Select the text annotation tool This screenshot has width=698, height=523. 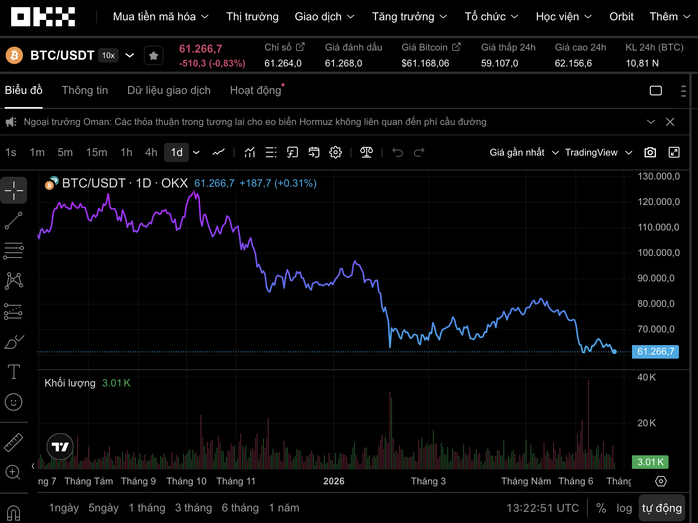tap(13, 371)
